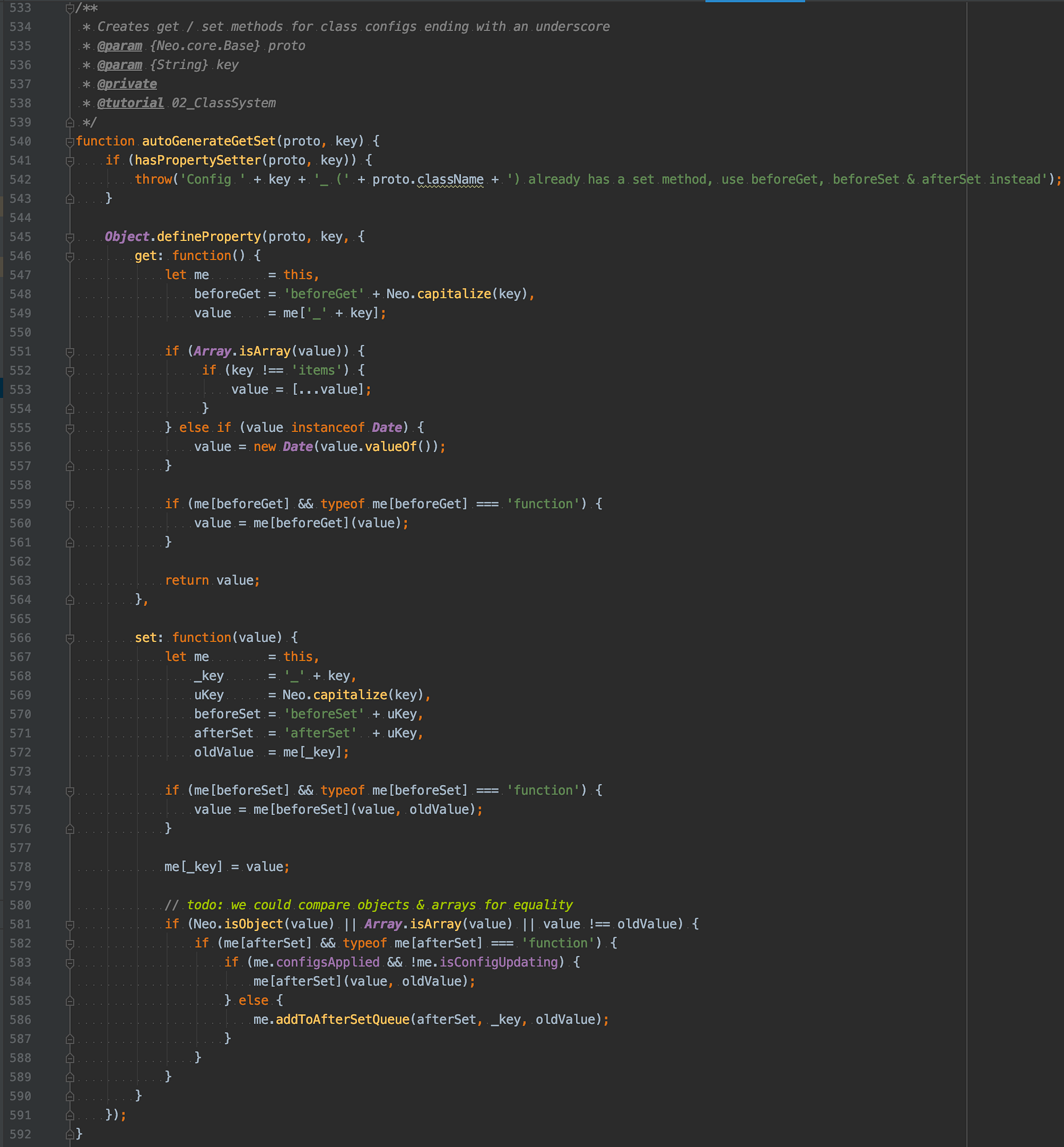Click the @private tag link
Image resolution: width=1064 pixels, height=1147 pixels.
128,84
